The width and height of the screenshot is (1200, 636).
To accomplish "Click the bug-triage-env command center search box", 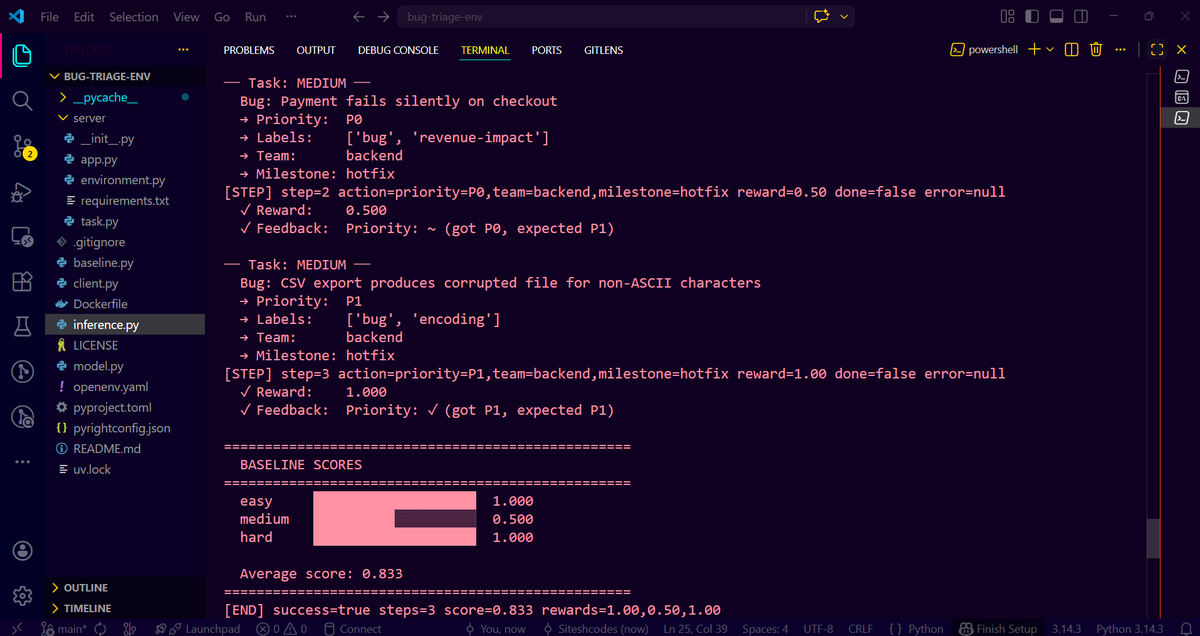I will 600,17.
